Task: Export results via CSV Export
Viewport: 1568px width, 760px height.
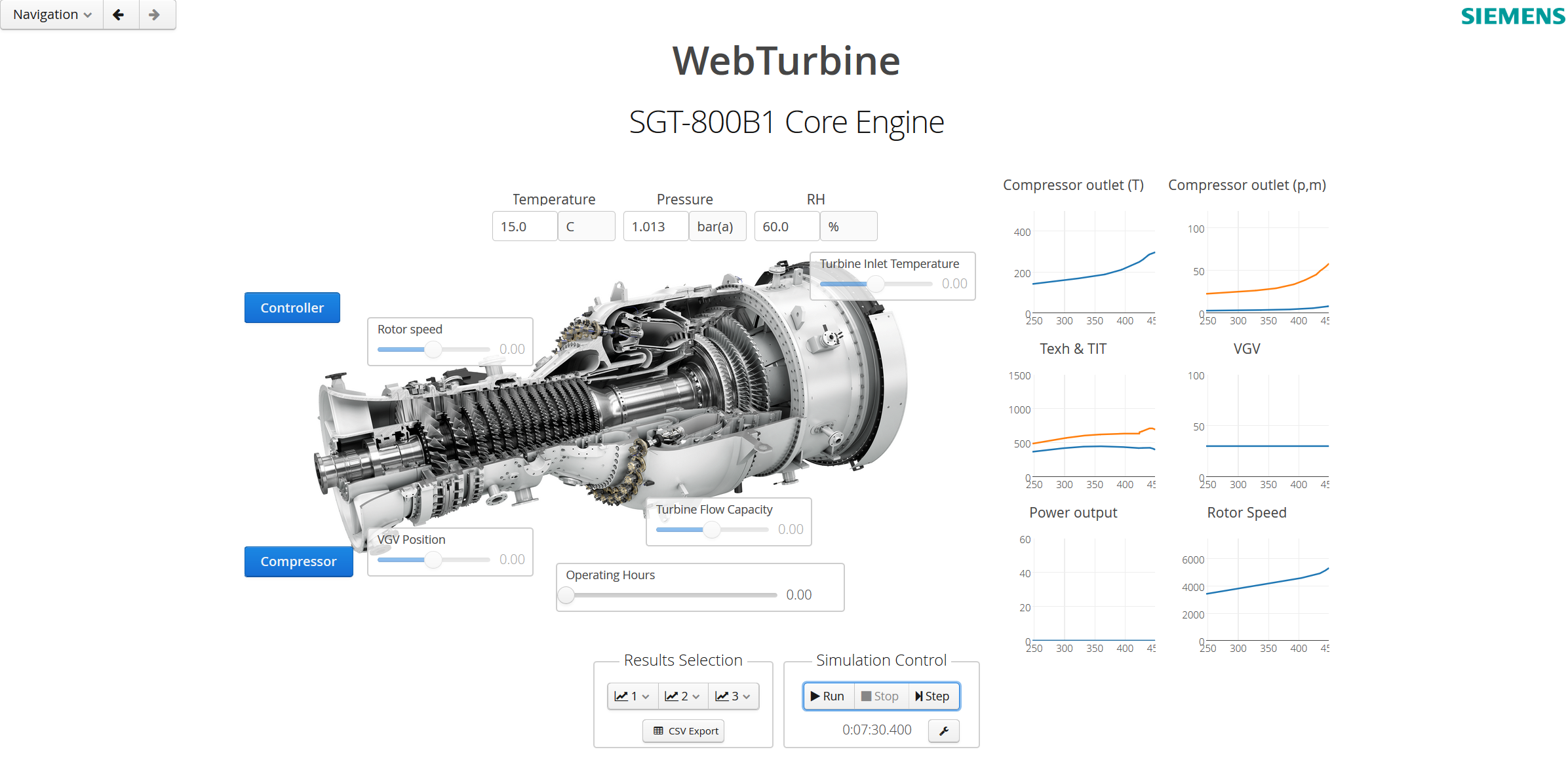Action: [x=683, y=731]
